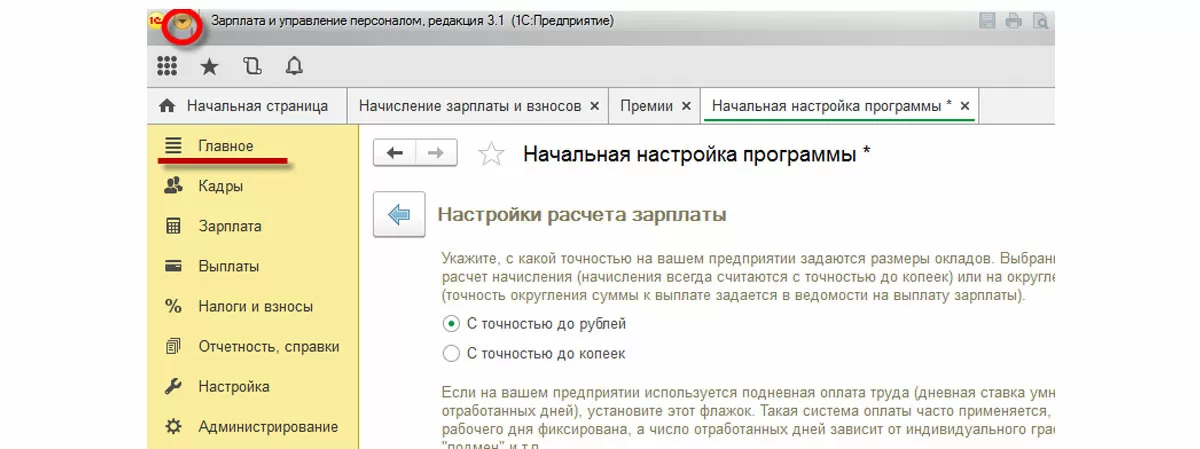Click the calculator icon beside Зарплата
Image resolution: width=1200 pixels, height=449 pixels.
pos(173,226)
